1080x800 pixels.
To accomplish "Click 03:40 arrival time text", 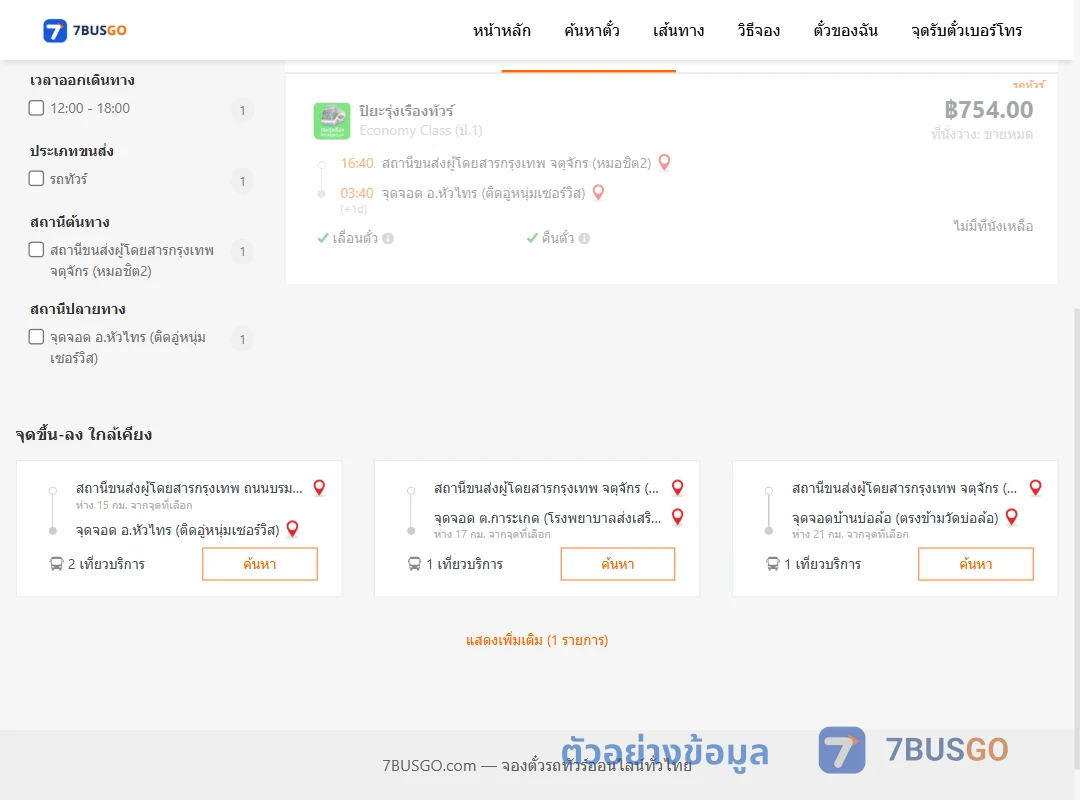I will [x=357, y=193].
